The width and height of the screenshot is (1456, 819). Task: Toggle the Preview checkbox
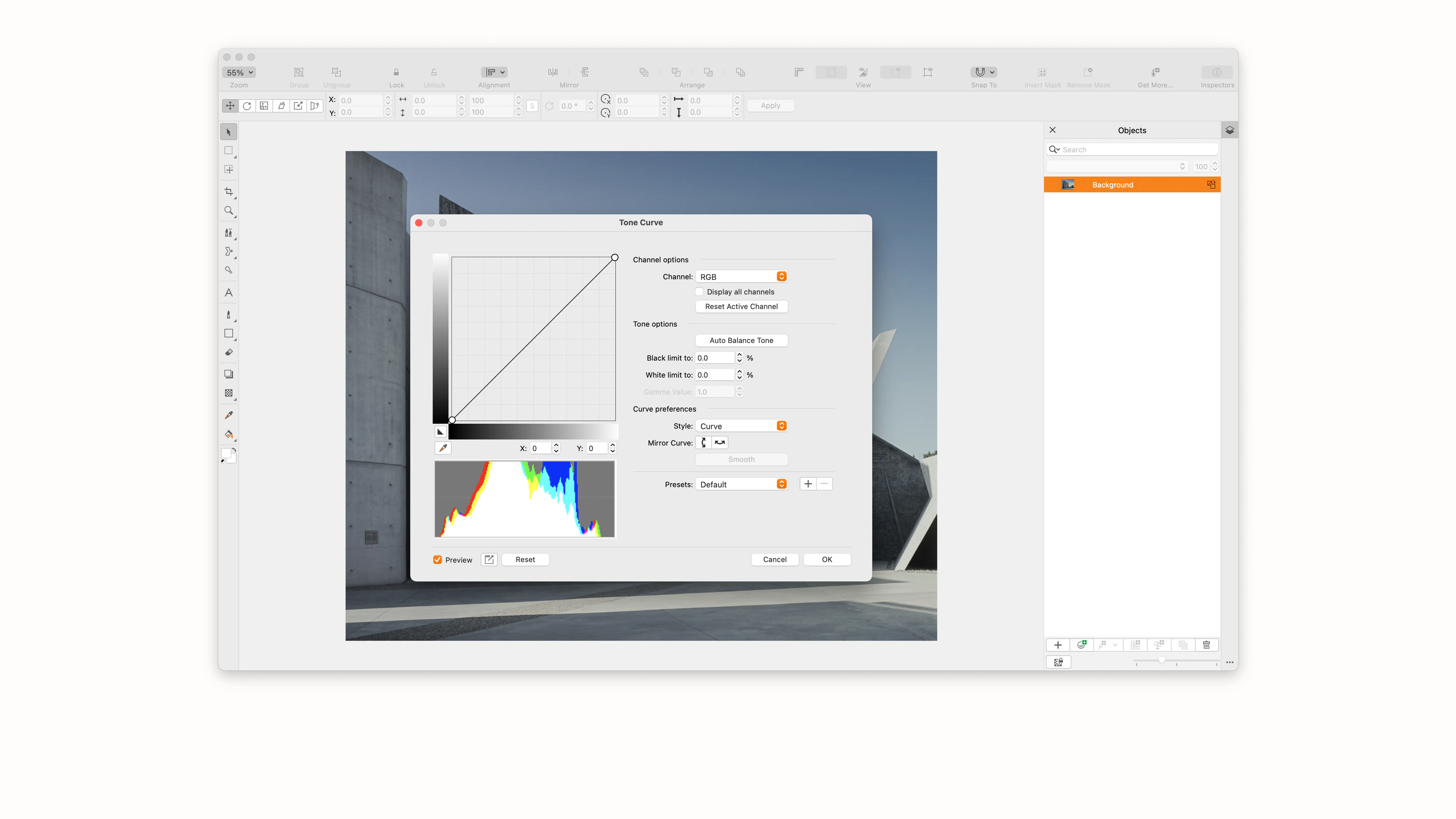coord(438,560)
